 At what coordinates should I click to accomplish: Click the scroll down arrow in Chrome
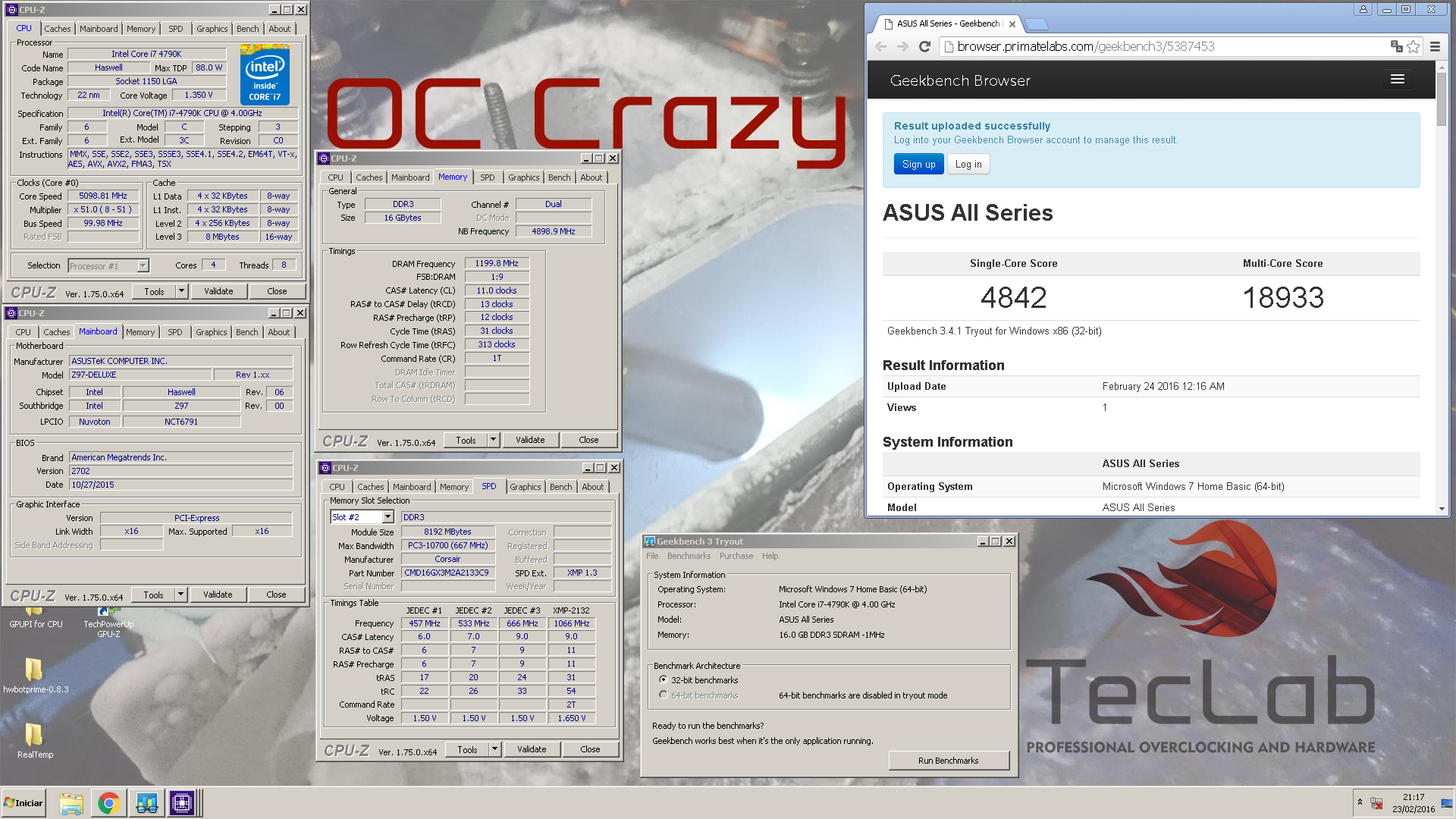[1442, 509]
